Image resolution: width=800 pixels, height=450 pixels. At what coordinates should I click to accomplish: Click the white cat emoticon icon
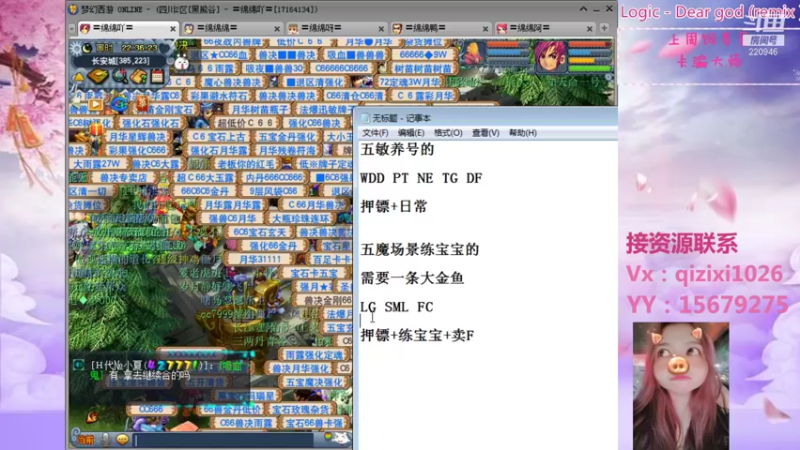[x=341, y=439]
